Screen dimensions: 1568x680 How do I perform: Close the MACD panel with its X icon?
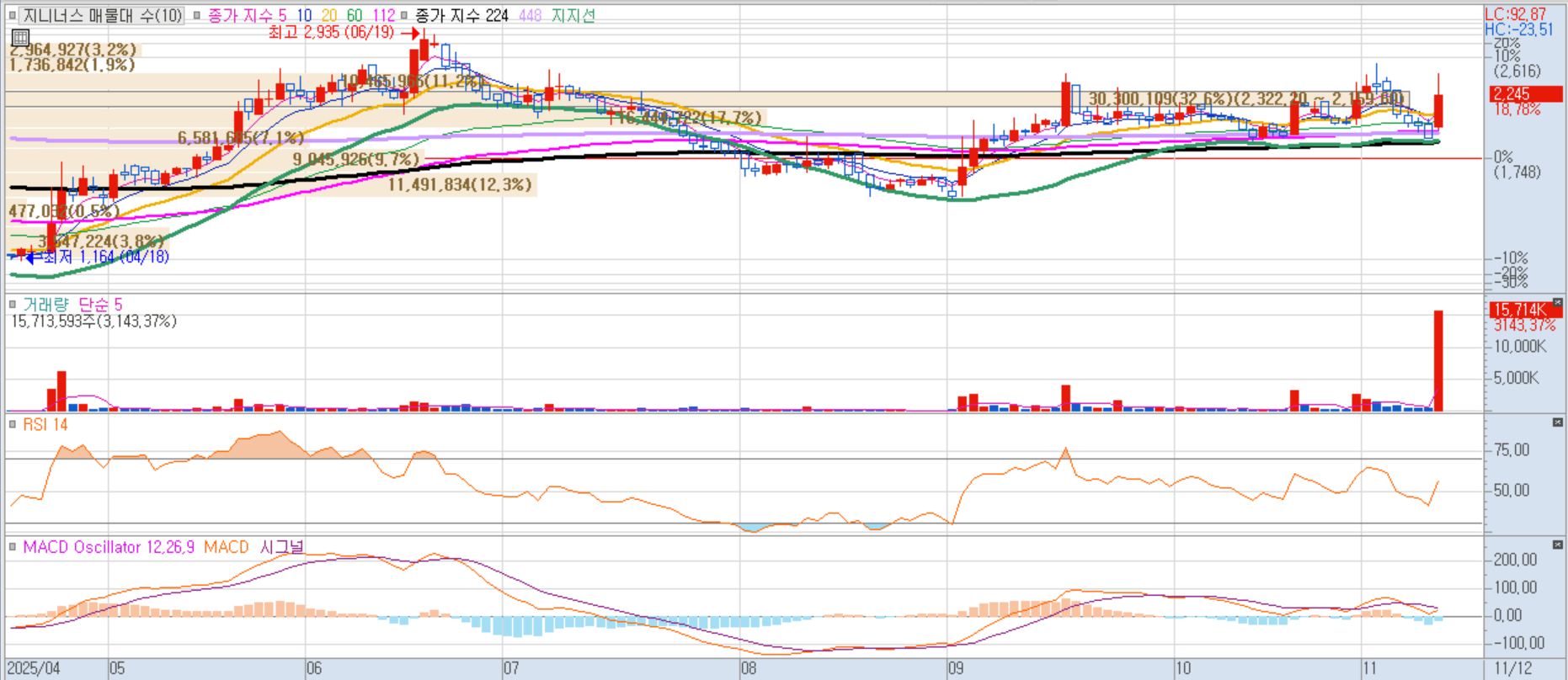click(x=1558, y=545)
